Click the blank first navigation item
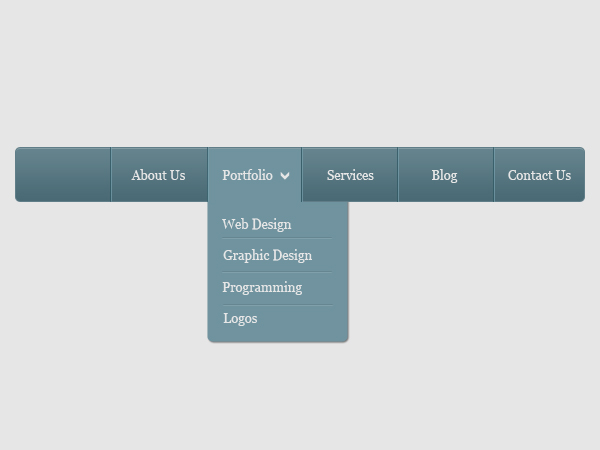600x450 pixels. (63, 174)
